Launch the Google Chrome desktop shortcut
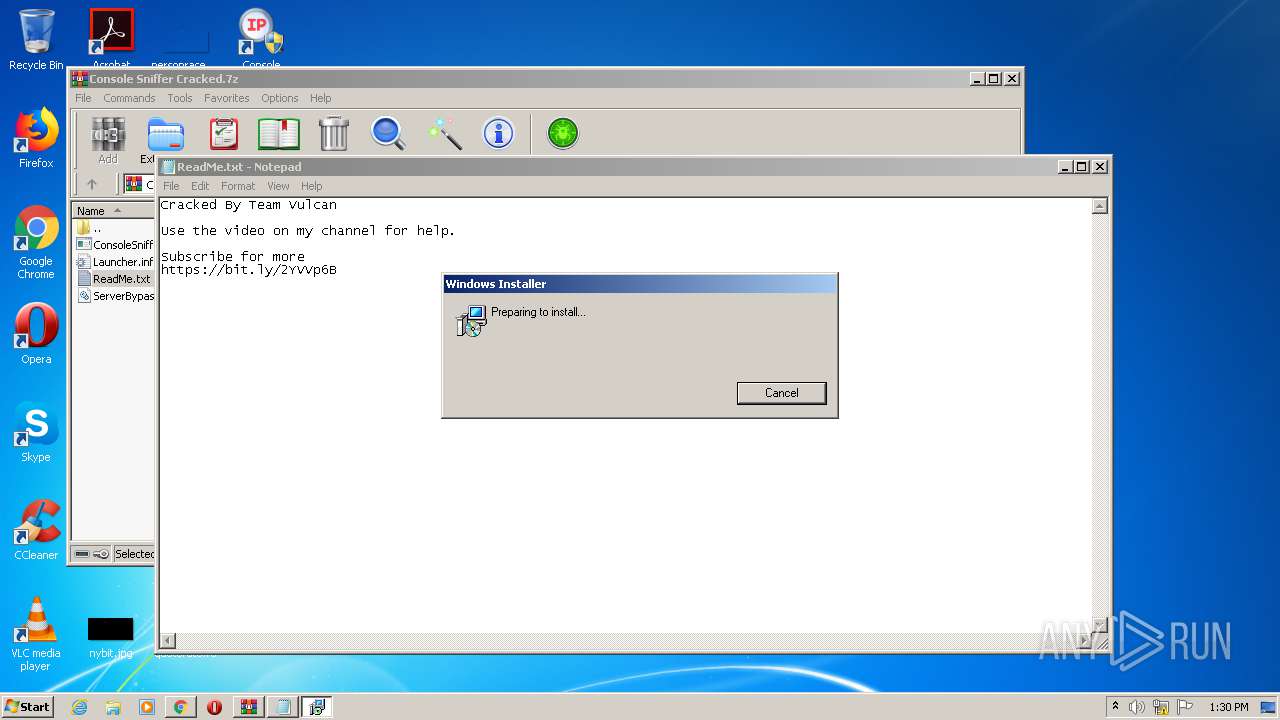The image size is (1280, 720). point(36,242)
